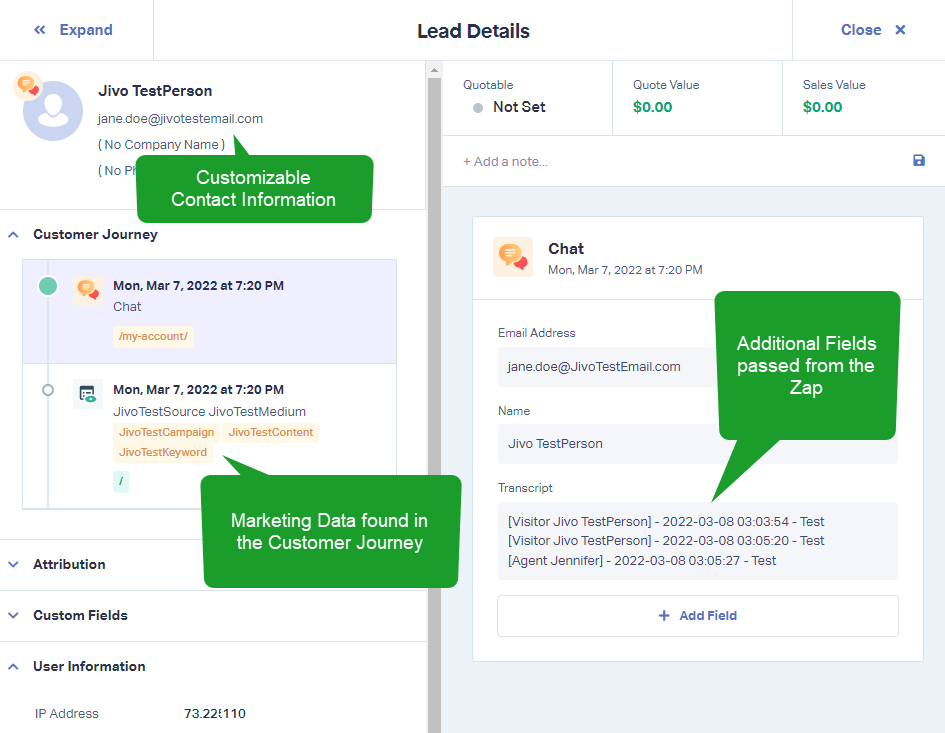Click the contact avatar profile picture
Image resolution: width=945 pixels, height=733 pixels.
(52, 111)
